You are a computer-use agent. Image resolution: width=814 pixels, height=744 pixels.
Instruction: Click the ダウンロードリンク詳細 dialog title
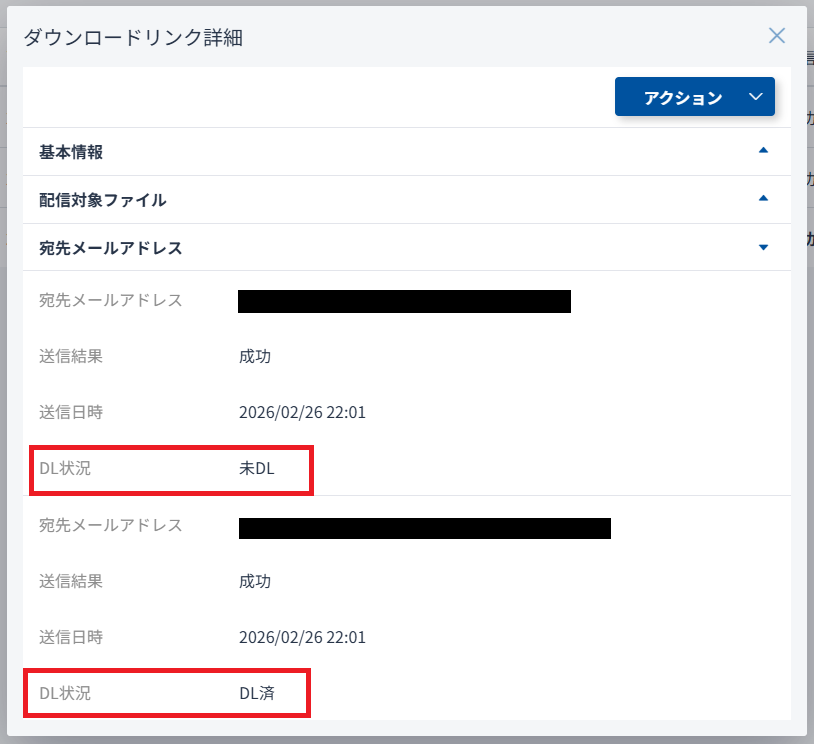pos(133,38)
